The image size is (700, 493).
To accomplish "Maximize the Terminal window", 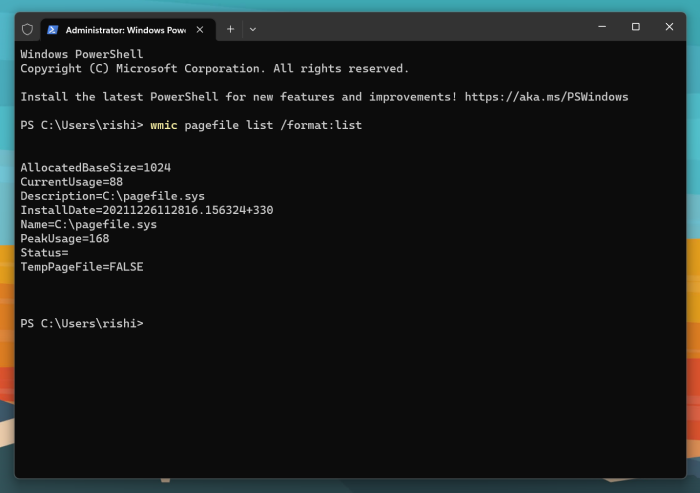I will pos(635,27).
